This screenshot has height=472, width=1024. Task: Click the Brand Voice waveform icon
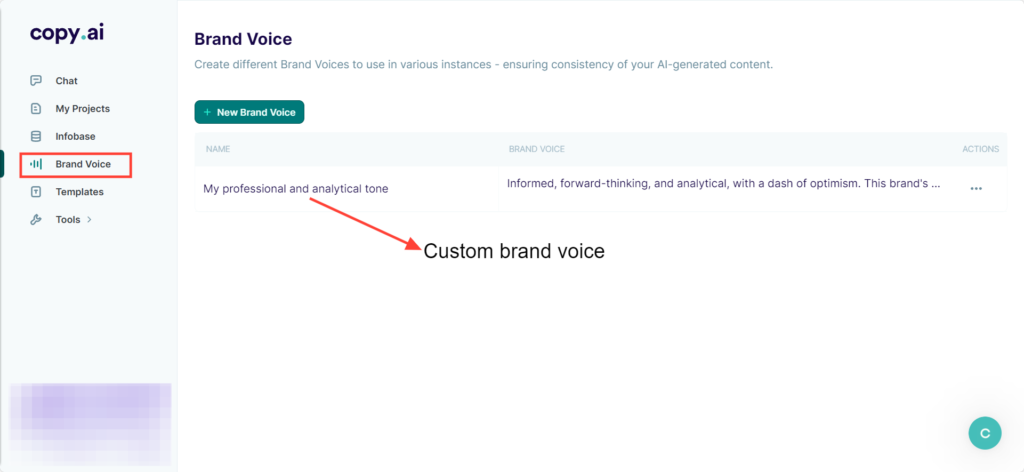[x=36, y=164]
